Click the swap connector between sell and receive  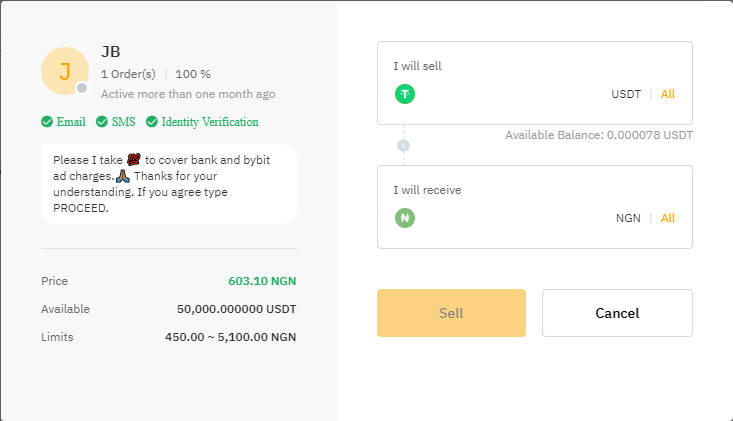pos(404,145)
